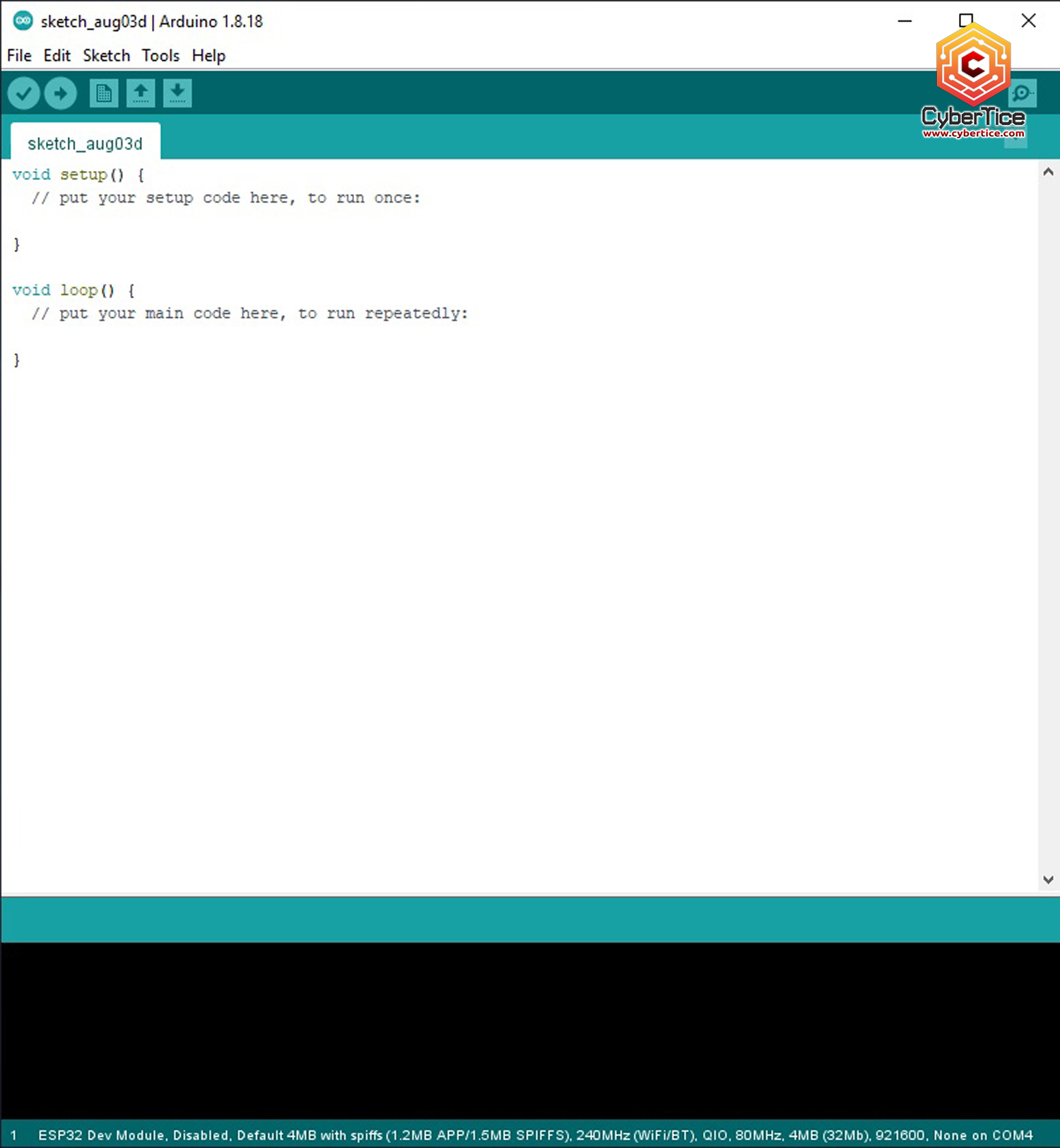Select the sketch_aug03d tab

pyautogui.click(x=85, y=143)
